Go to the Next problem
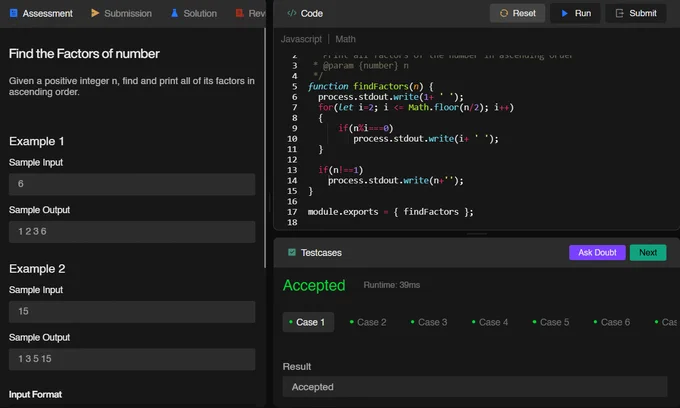The height and width of the screenshot is (408, 680). (x=648, y=252)
